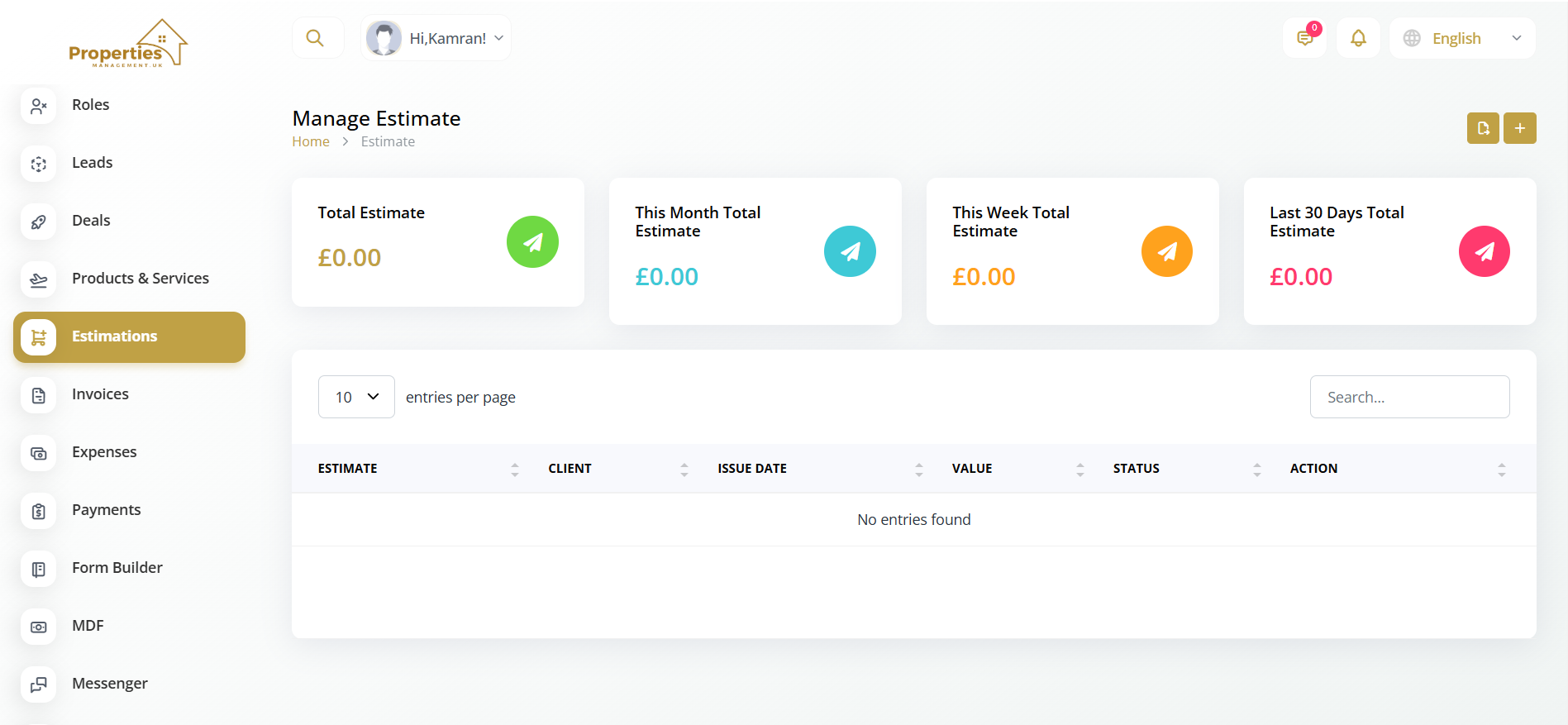1568x725 pixels.
Task: Click the plus icon to create estimate
Action: (x=1519, y=128)
